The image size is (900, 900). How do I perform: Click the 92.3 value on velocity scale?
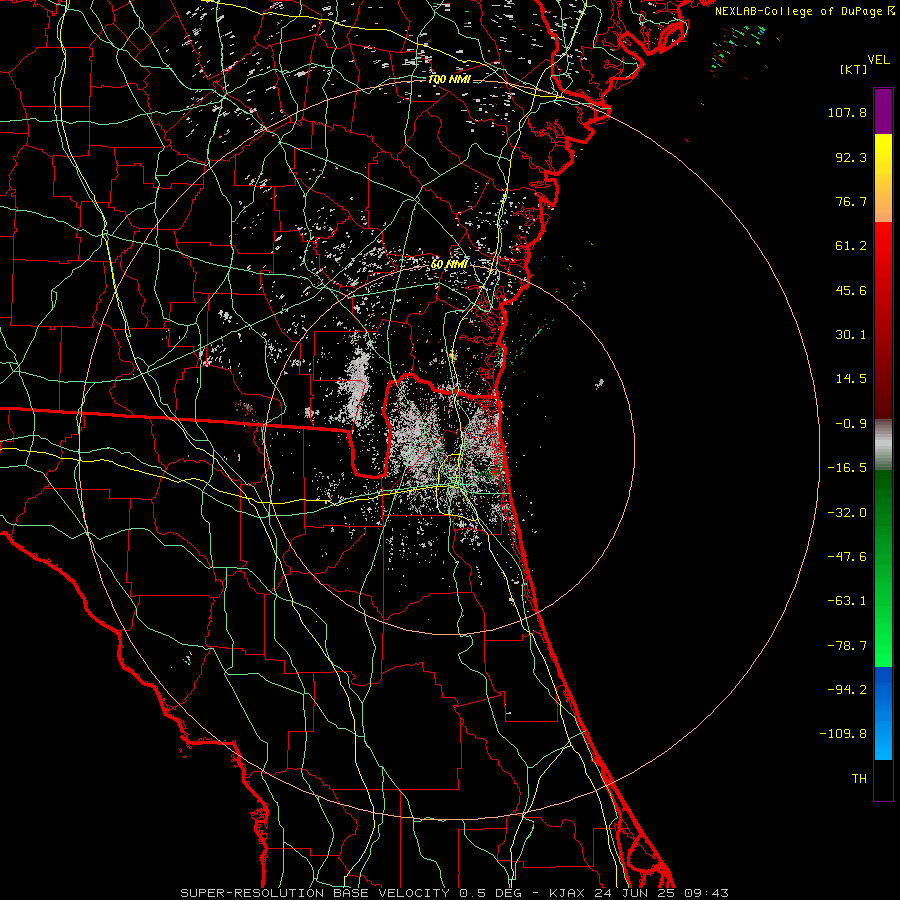(x=851, y=157)
